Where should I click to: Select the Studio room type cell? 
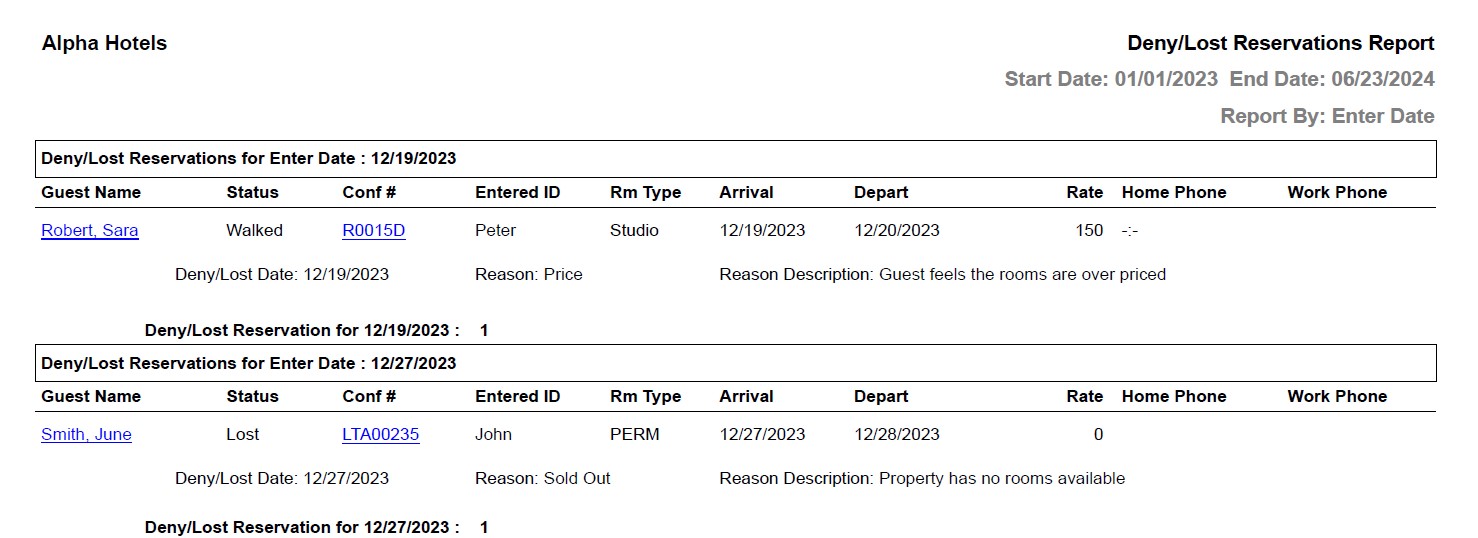tap(634, 231)
